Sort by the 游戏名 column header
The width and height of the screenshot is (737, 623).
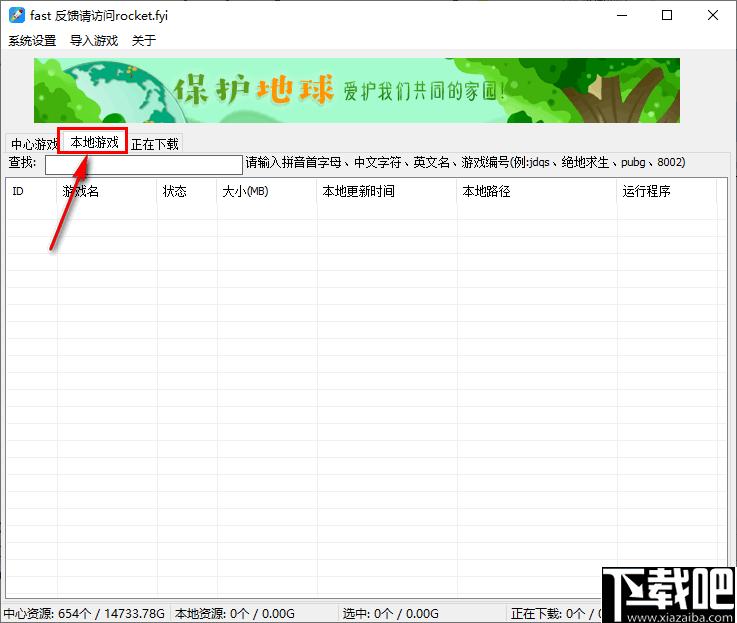(107, 191)
